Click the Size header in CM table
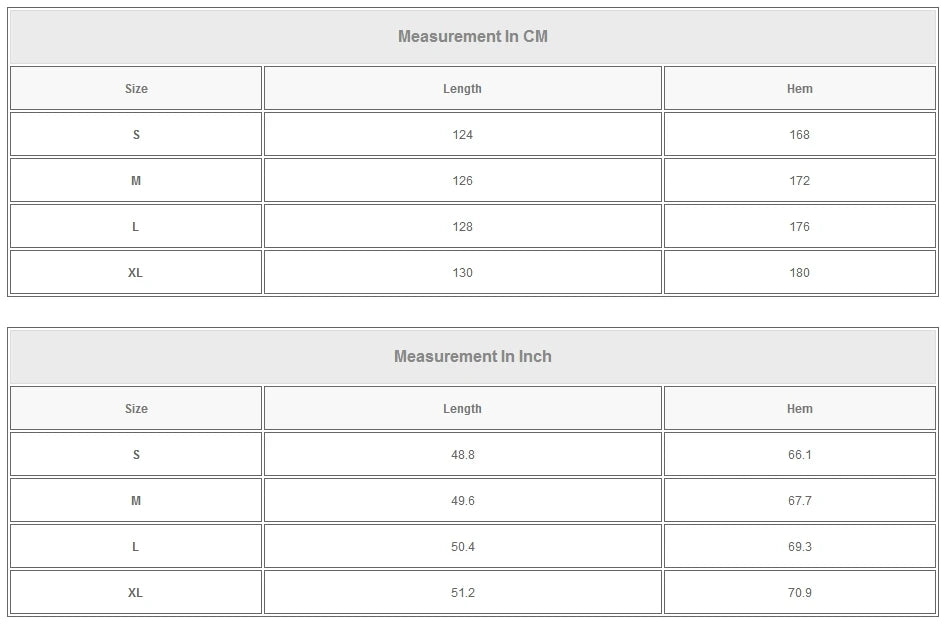944x624 pixels. click(136, 89)
